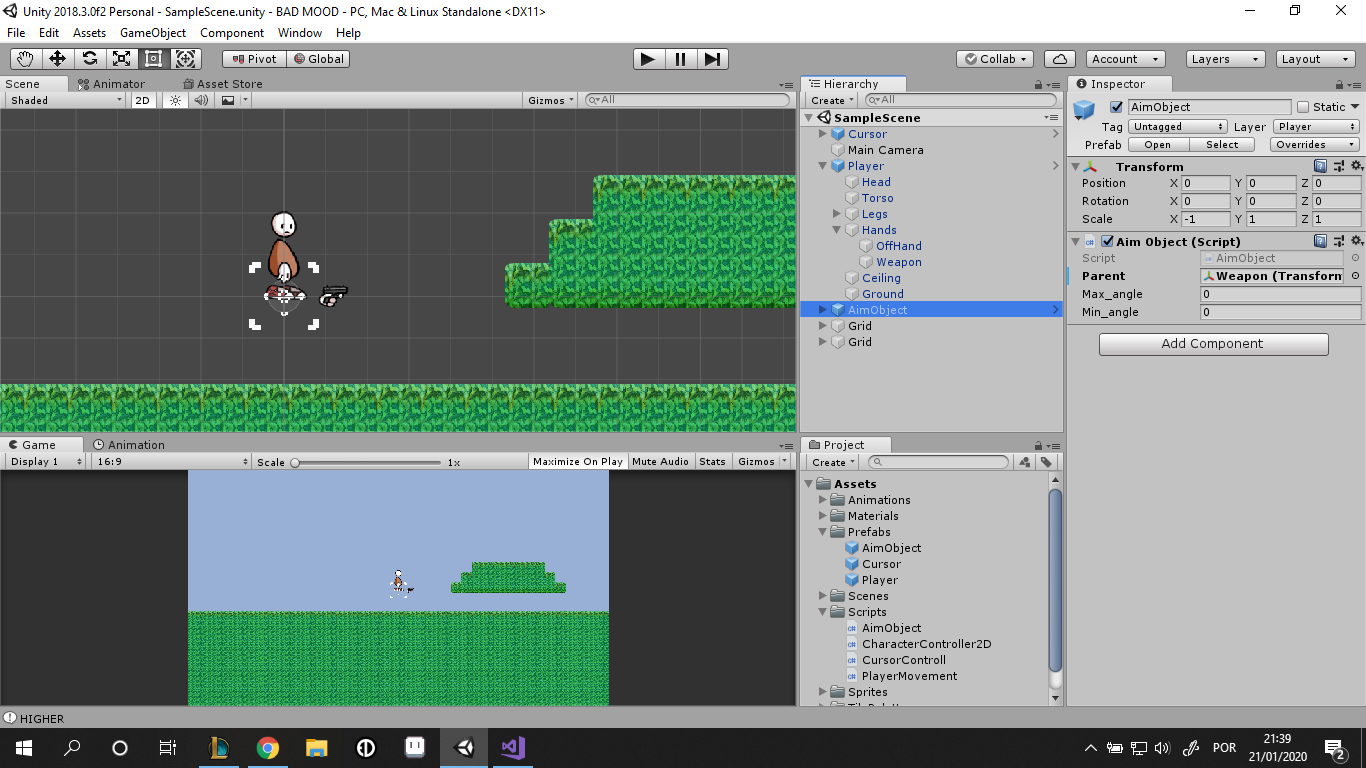The height and width of the screenshot is (768, 1366).
Task: Open the Shaded draw mode dropdown
Action: click(66, 100)
